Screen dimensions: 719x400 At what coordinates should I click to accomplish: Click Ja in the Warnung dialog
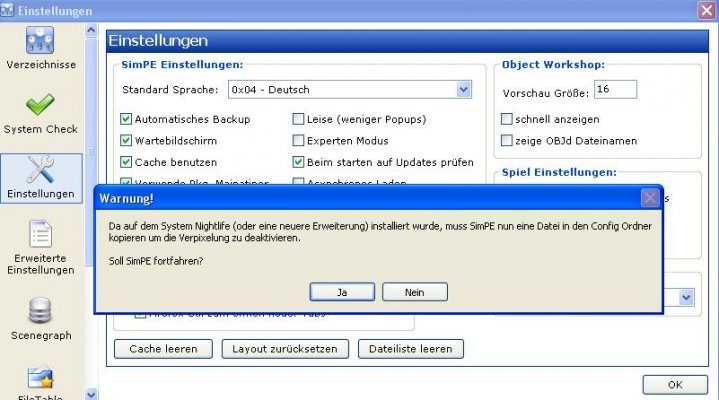(x=342, y=292)
